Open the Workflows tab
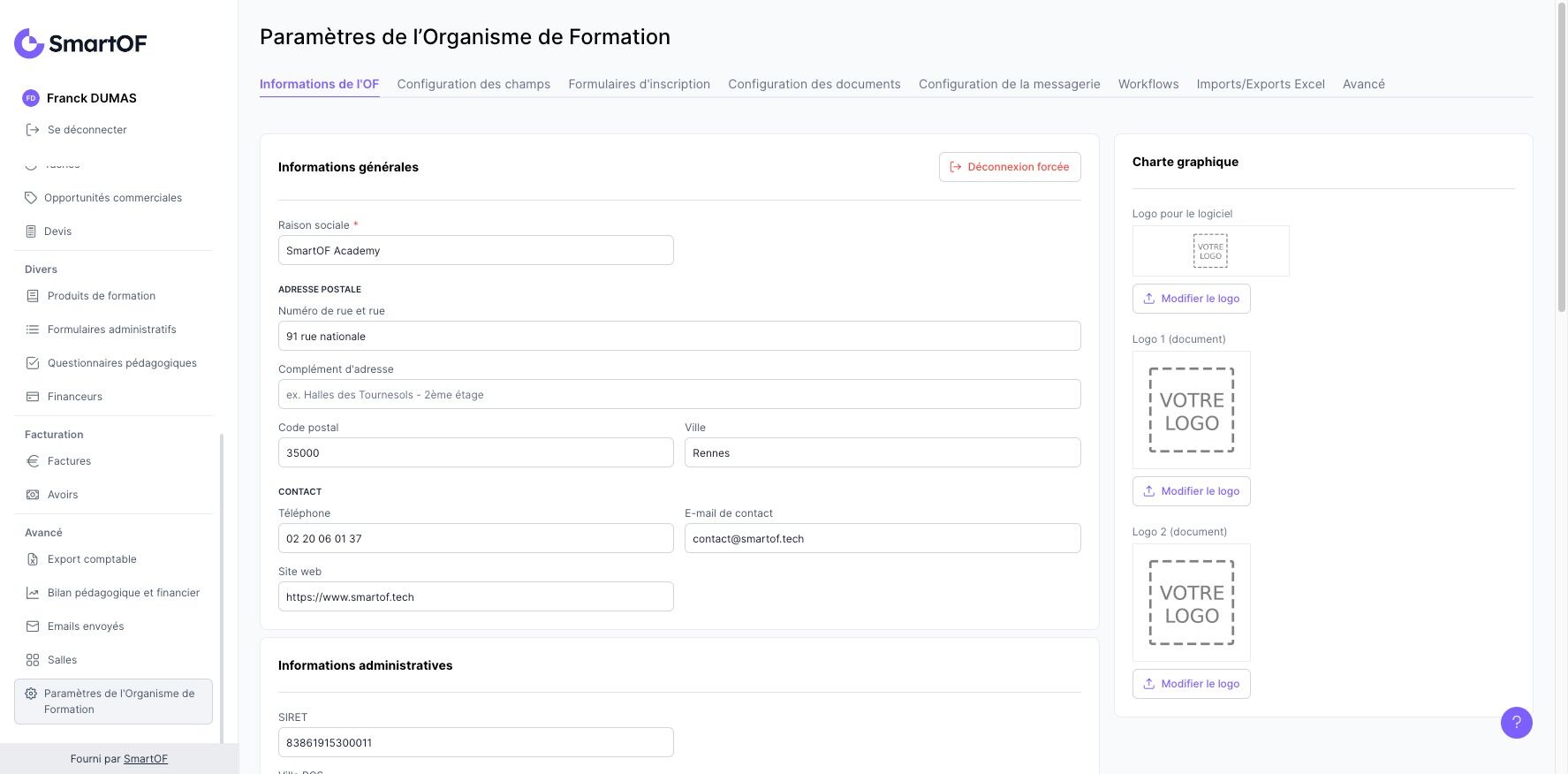The width and height of the screenshot is (1568, 774). tap(1148, 84)
